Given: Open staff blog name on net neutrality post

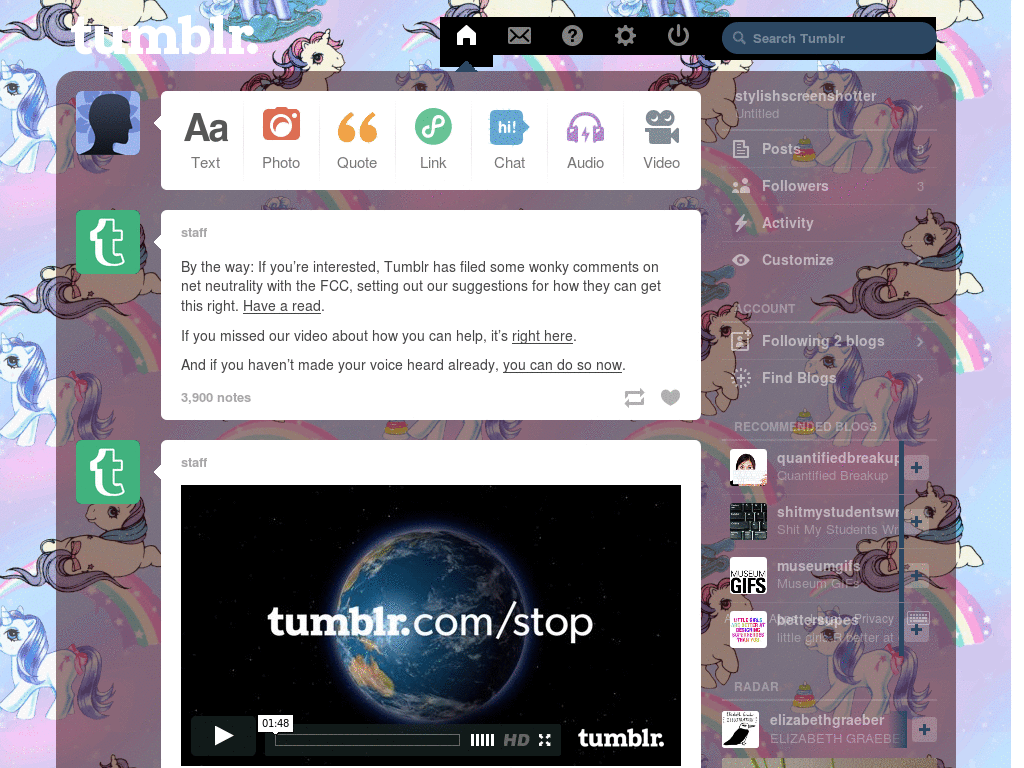Looking at the screenshot, I should (194, 232).
